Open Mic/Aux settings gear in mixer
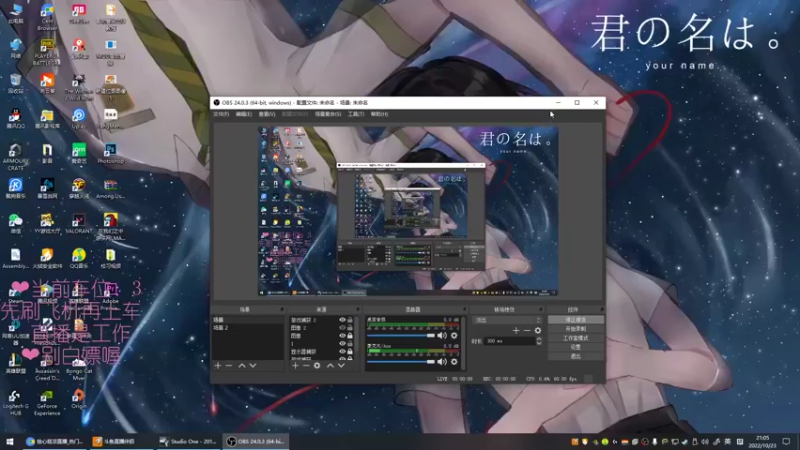This screenshot has height=450, width=800. (x=454, y=362)
